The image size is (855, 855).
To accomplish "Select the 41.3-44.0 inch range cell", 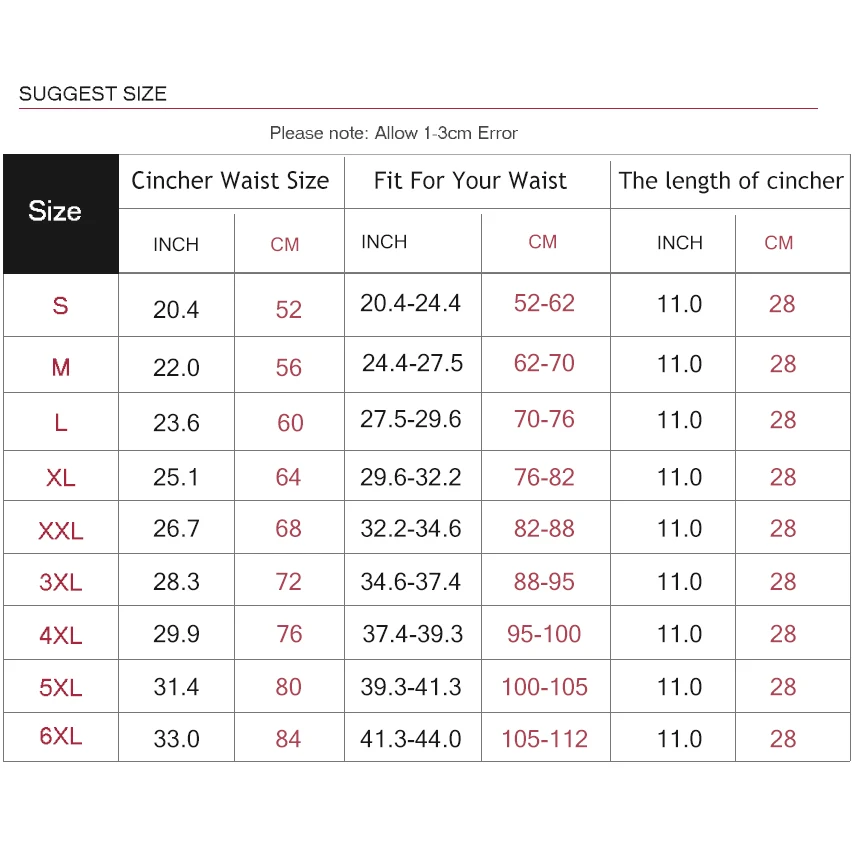I will [411, 739].
